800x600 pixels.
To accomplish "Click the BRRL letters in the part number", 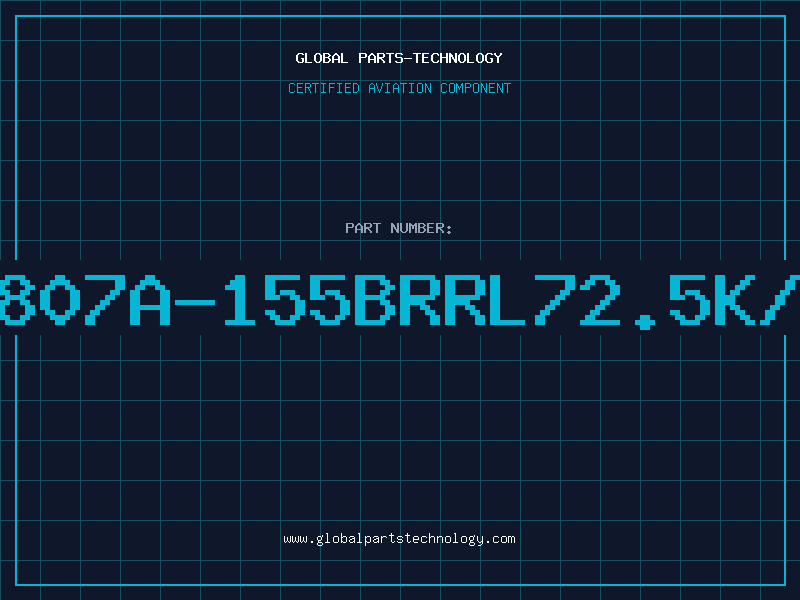I will (x=440, y=299).
